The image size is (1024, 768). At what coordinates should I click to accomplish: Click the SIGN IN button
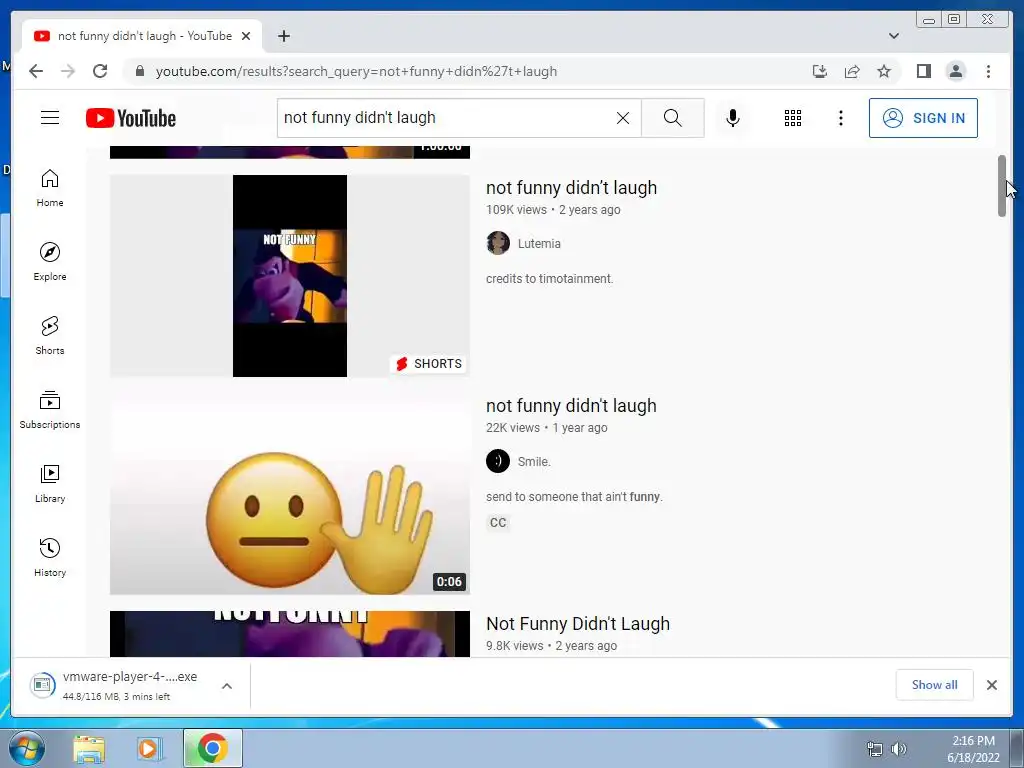coord(923,118)
